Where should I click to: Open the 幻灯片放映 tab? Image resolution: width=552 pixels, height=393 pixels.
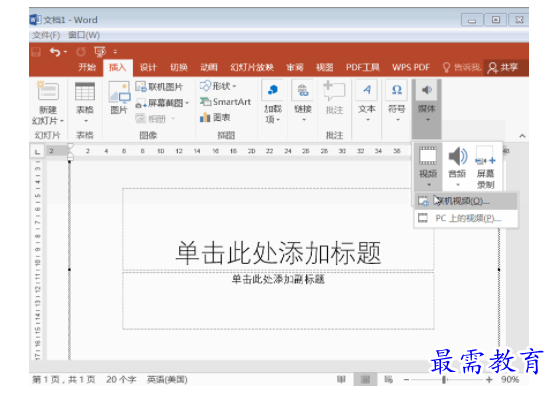(x=252, y=67)
